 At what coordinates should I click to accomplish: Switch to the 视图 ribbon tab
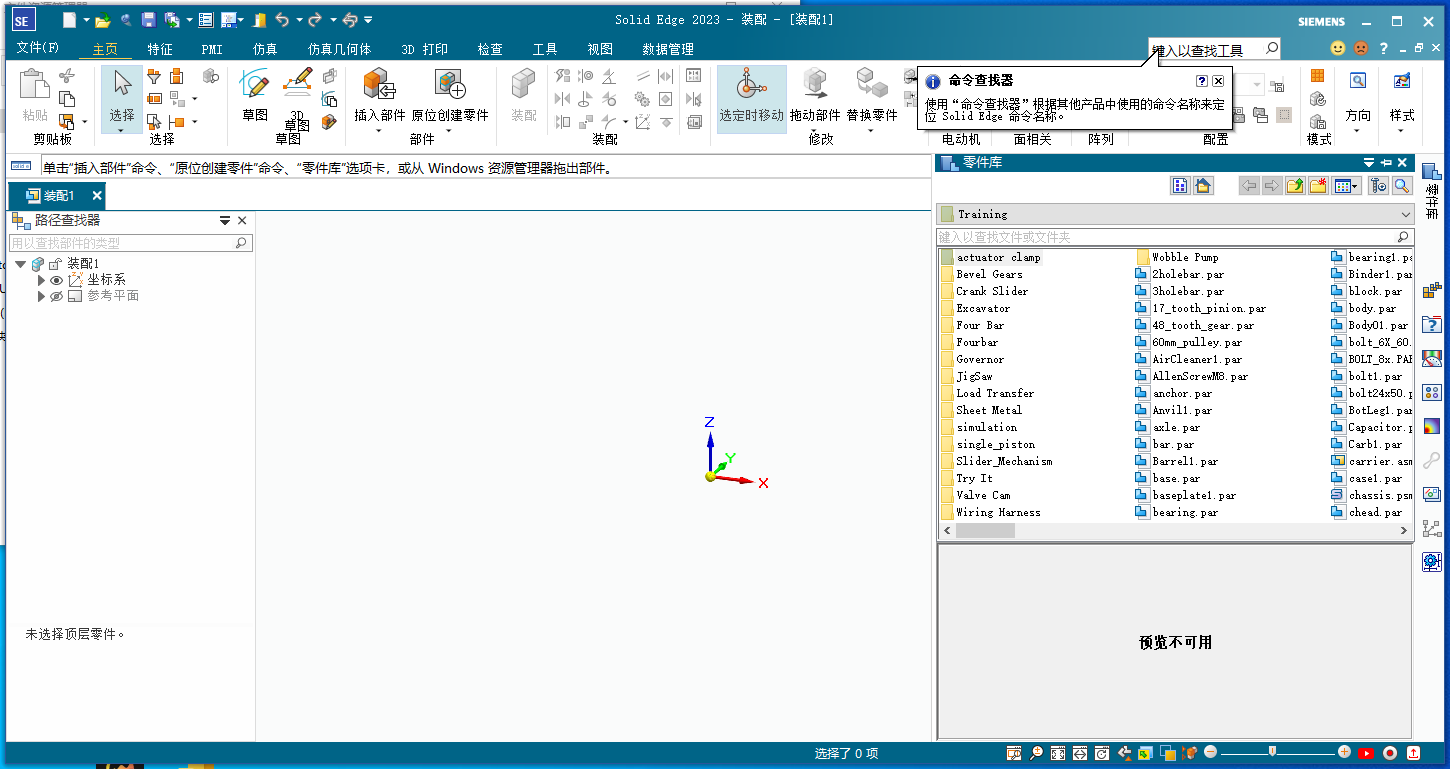click(600, 48)
